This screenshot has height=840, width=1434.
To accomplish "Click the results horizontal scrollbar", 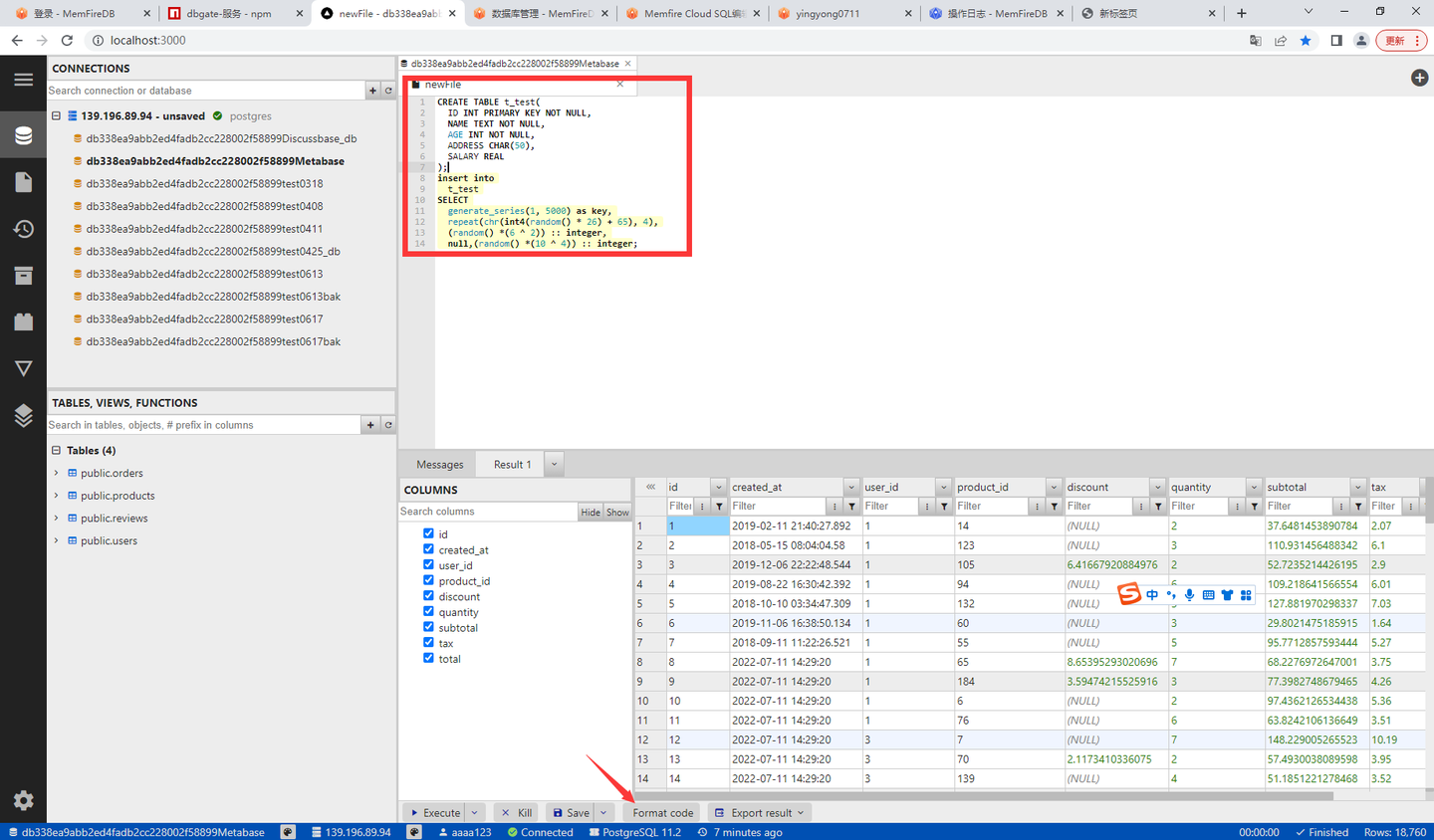I will point(984,796).
